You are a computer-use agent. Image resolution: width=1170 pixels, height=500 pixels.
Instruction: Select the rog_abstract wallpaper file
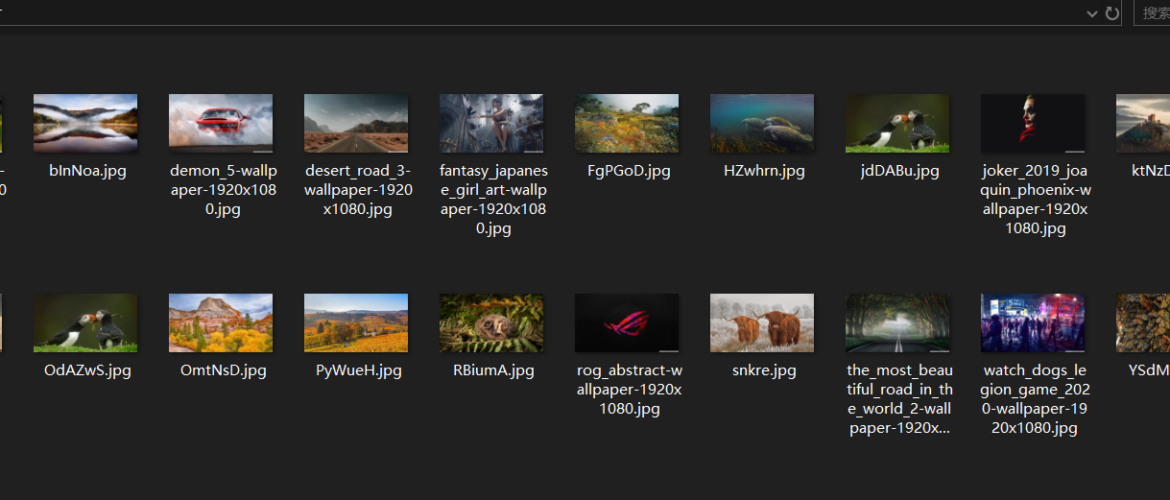point(627,323)
